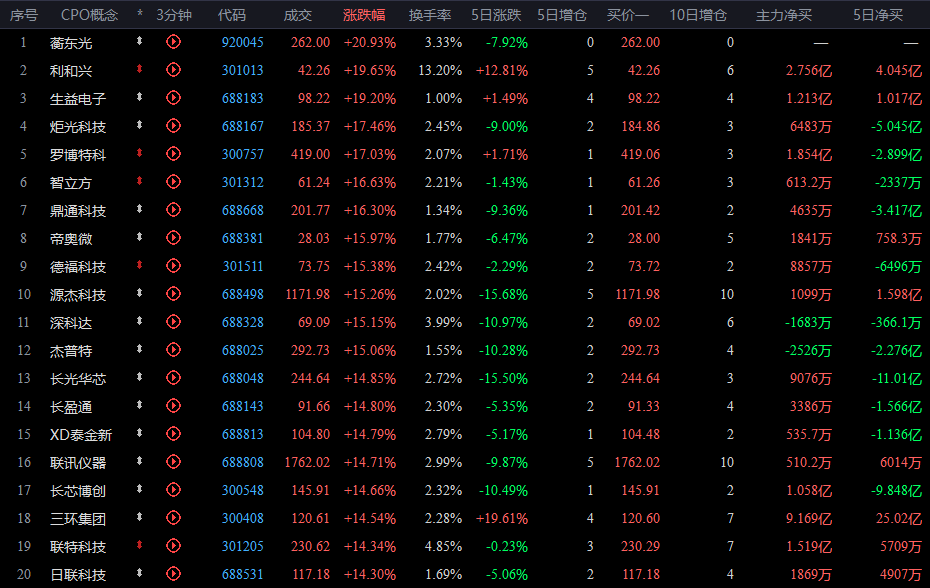Select stock code 301312

coord(243,182)
